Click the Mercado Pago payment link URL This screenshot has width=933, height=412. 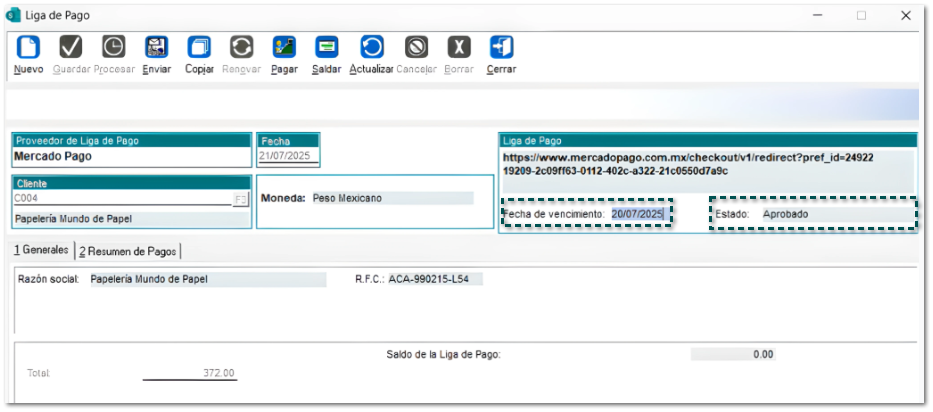[x=688, y=165]
